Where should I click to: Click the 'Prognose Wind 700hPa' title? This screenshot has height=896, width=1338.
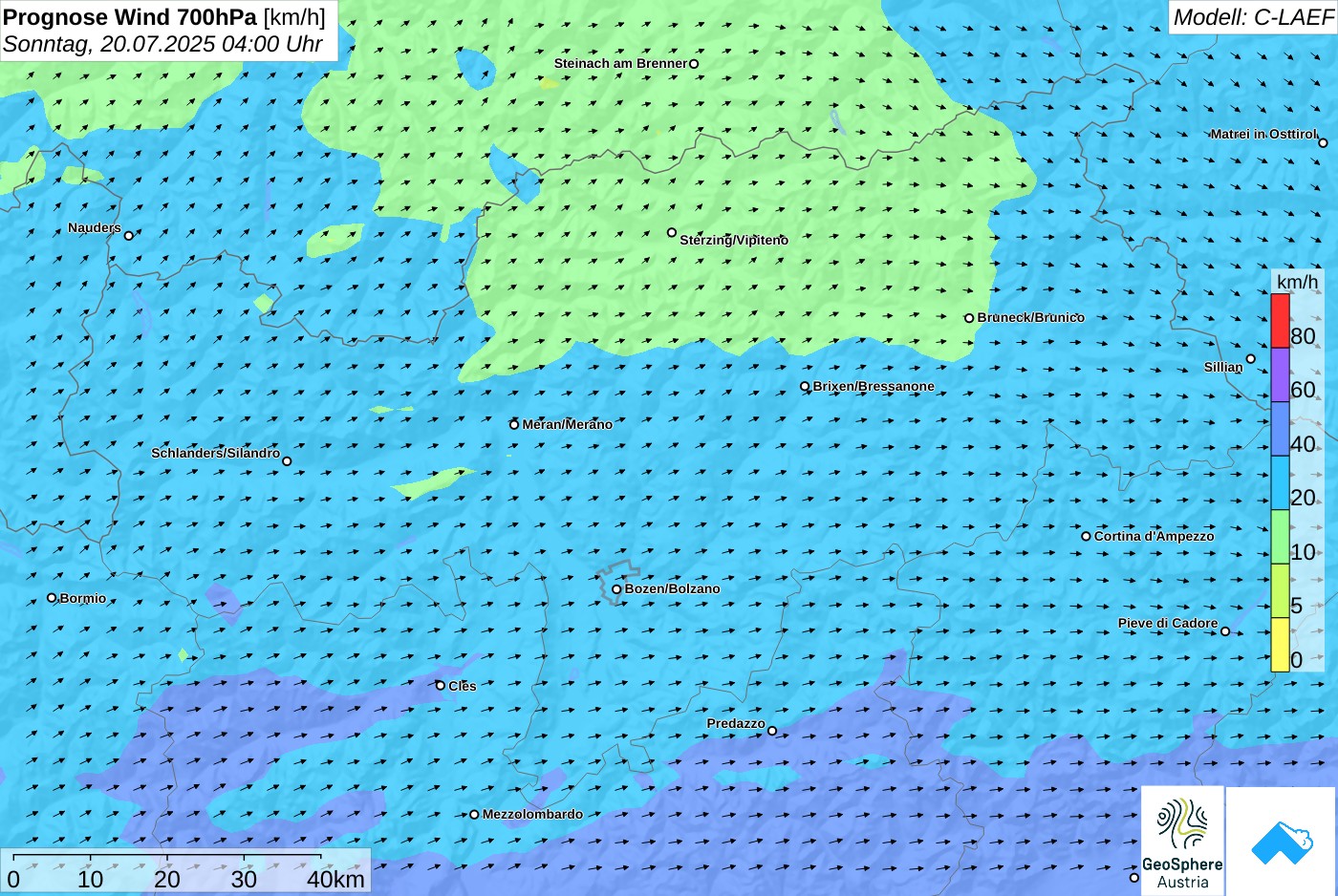130,17
